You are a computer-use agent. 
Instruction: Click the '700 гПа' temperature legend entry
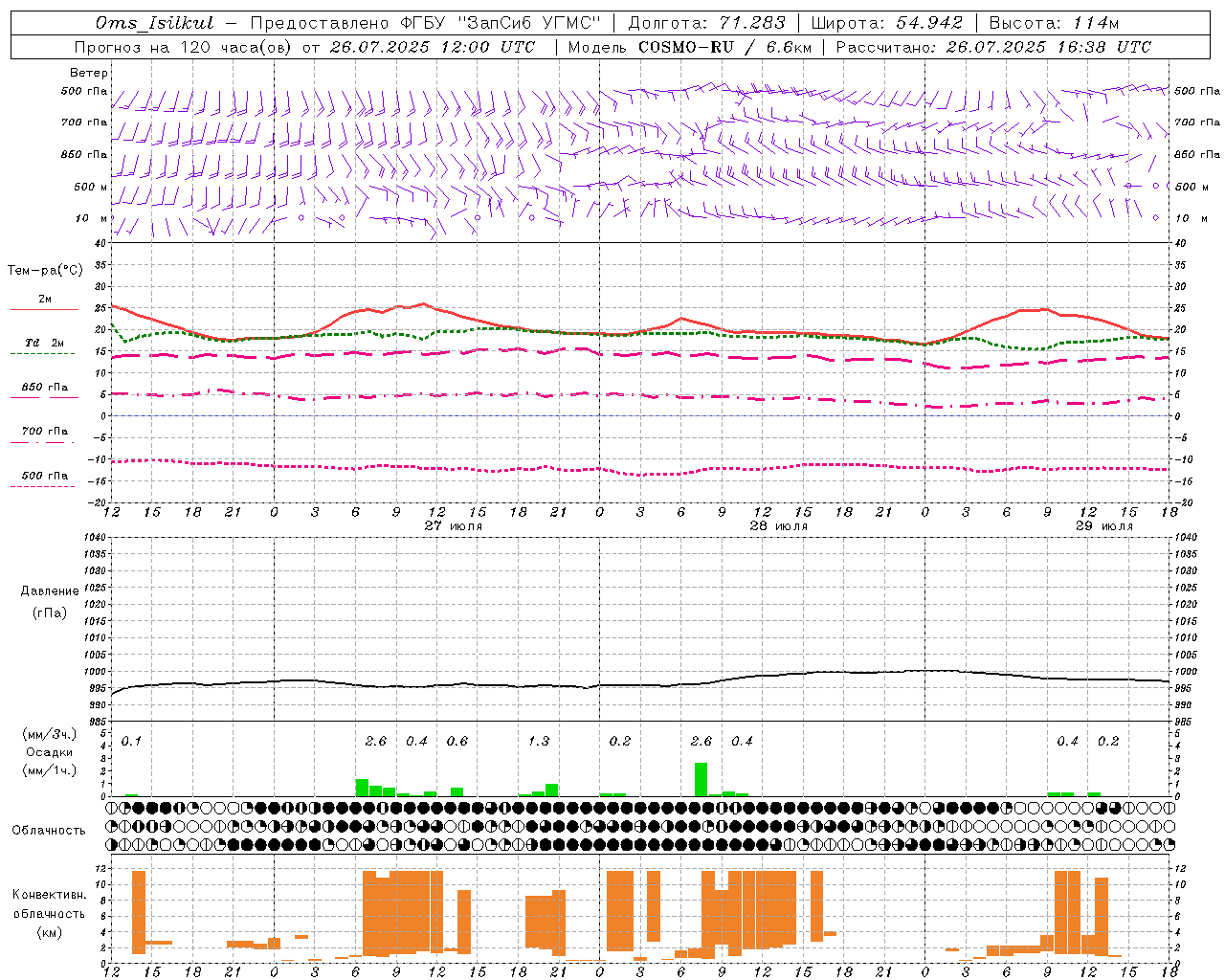click(x=45, y=431)
